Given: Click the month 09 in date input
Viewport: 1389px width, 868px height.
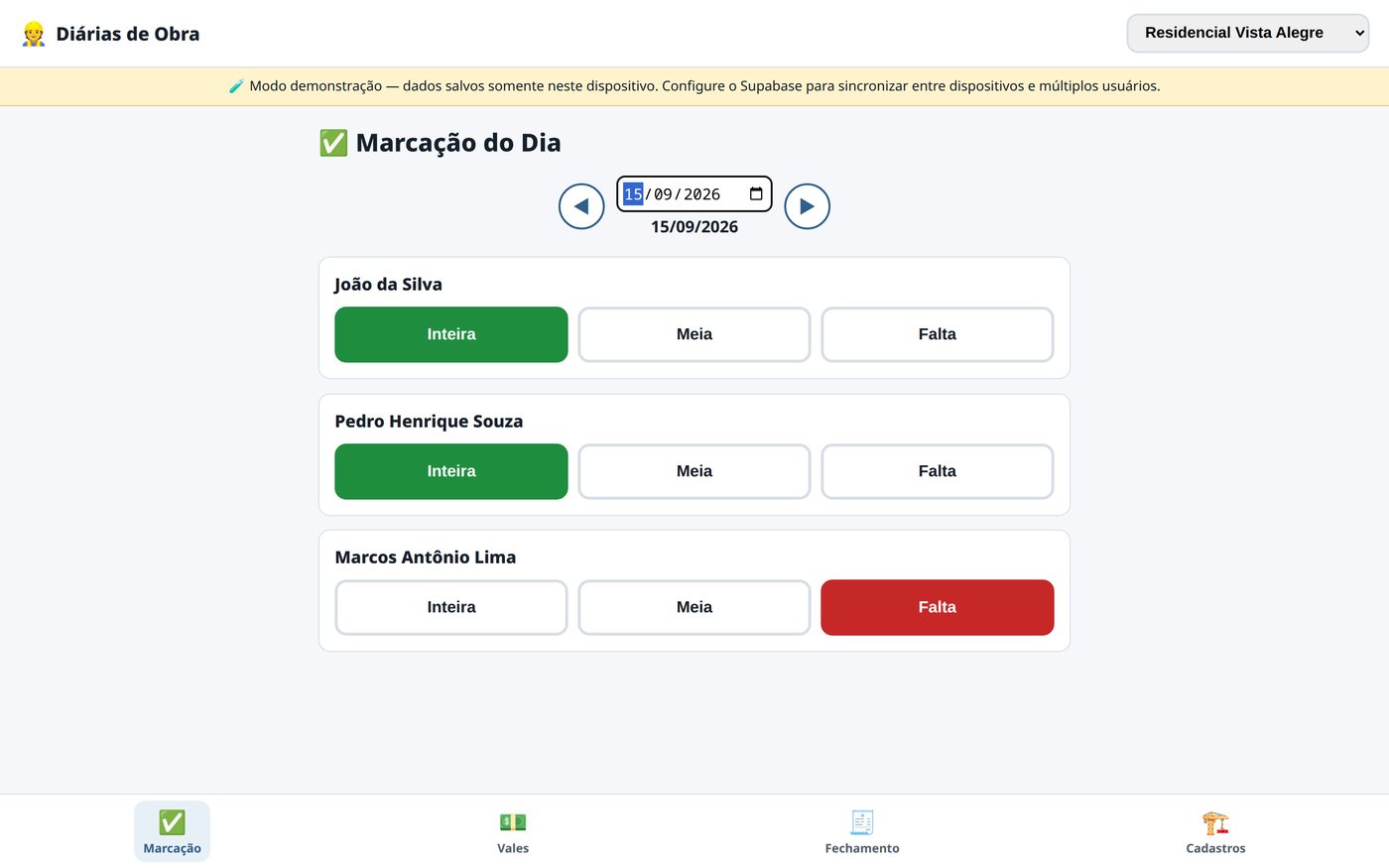Looking at the screenshot, I should [x=663, y=193].
